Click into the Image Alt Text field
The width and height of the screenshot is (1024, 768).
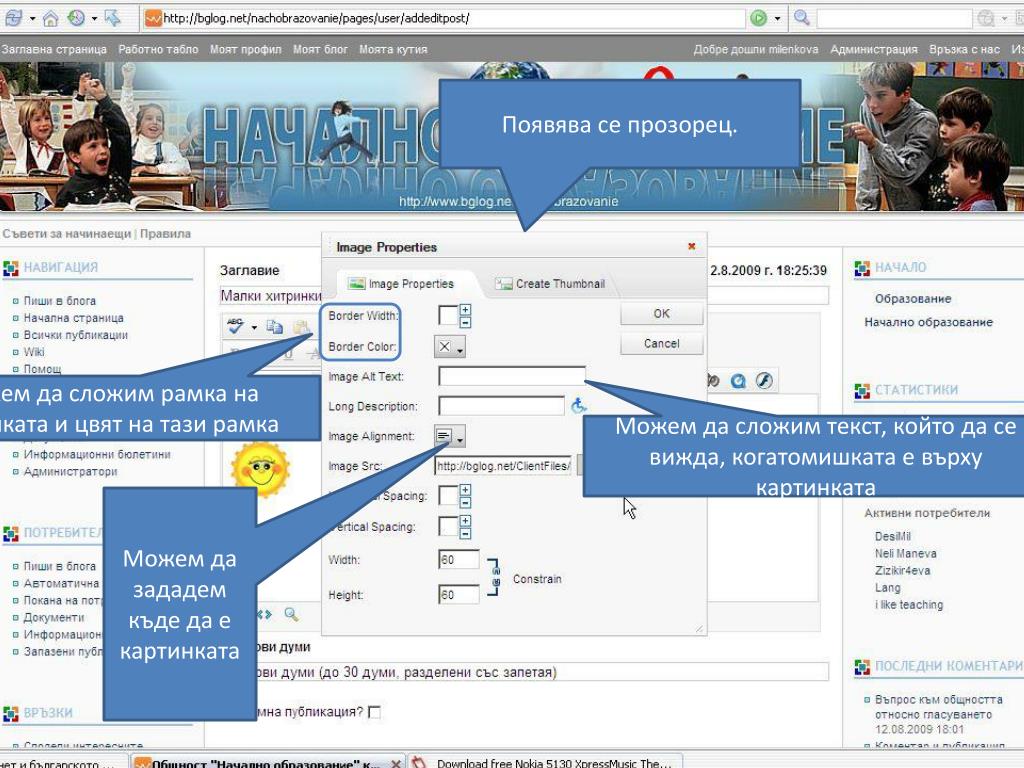click(511, 376)
